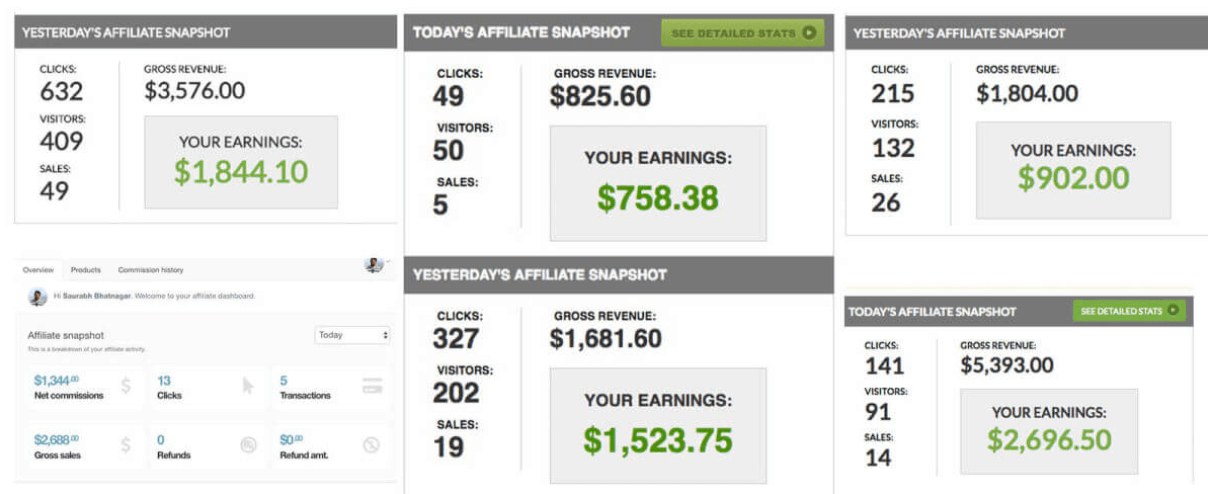1208x494 pixels.
Task: Open the Commission history tab
Action: (x=150, y=270)
